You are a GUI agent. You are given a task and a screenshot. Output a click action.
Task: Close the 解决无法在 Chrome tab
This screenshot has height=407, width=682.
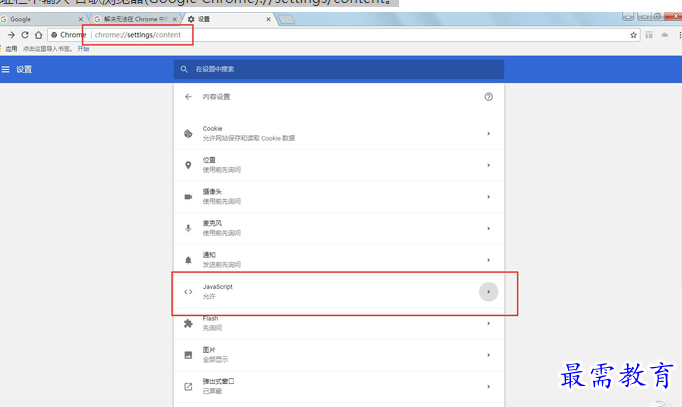[174, 19]
